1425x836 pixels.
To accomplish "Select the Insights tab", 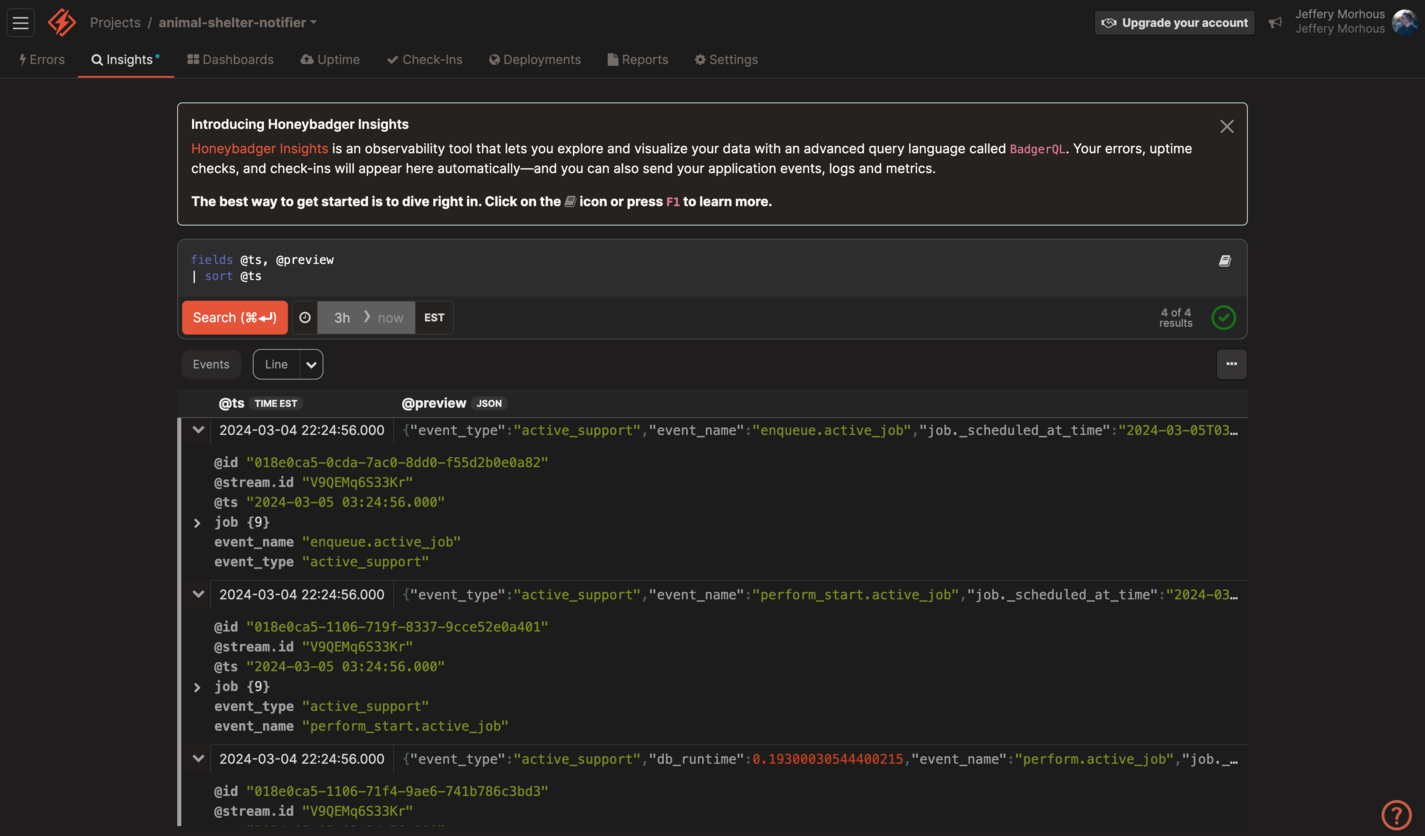I will (126, 60).
